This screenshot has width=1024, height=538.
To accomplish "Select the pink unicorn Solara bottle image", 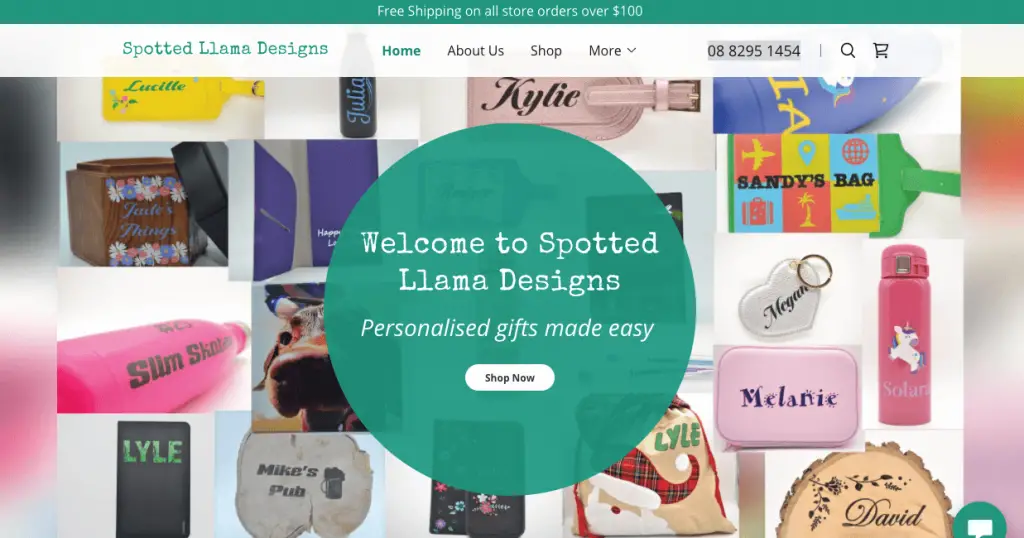I will click(912, 334).
